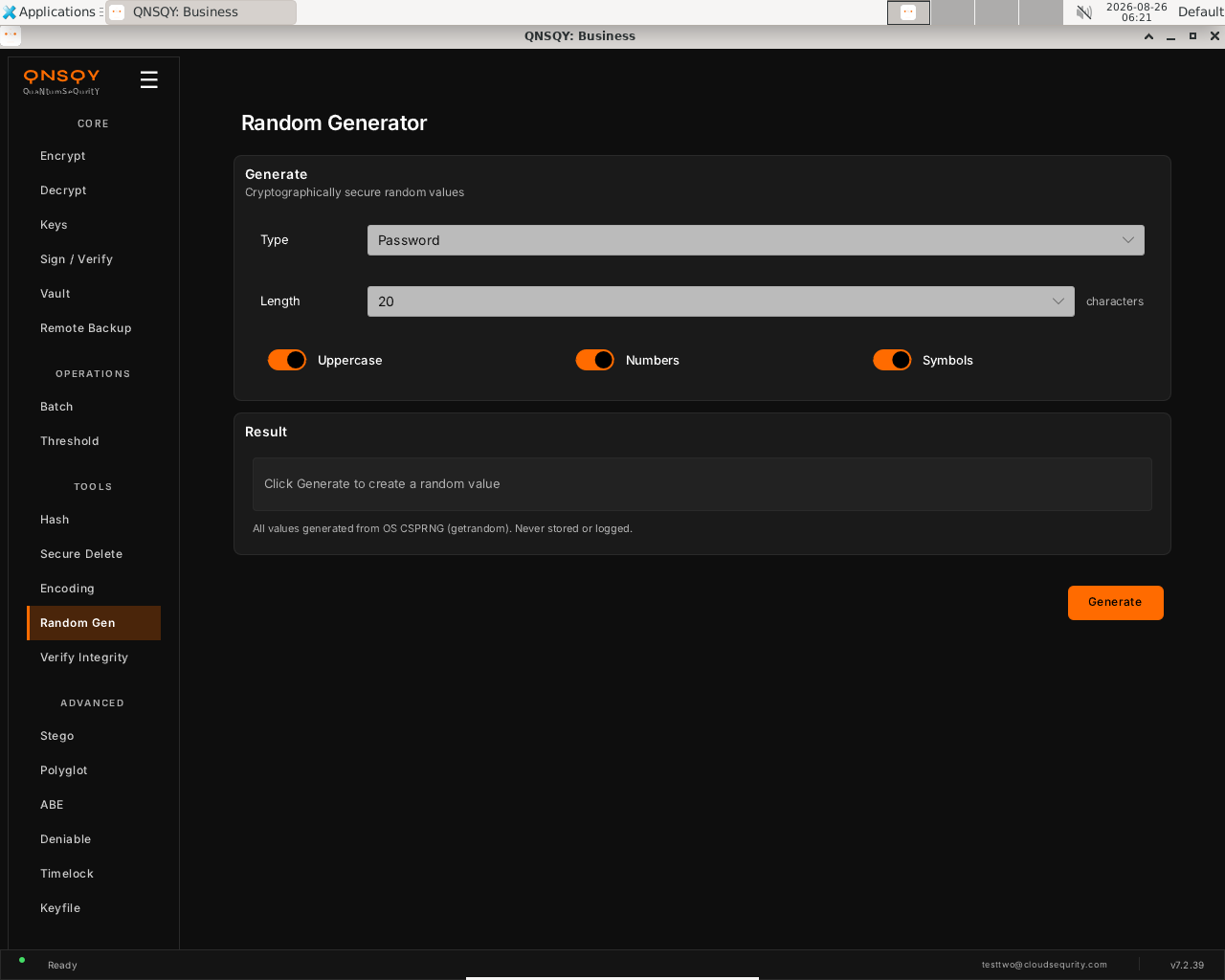
Task: Click the Default panel label
Action: (1200, 12)
